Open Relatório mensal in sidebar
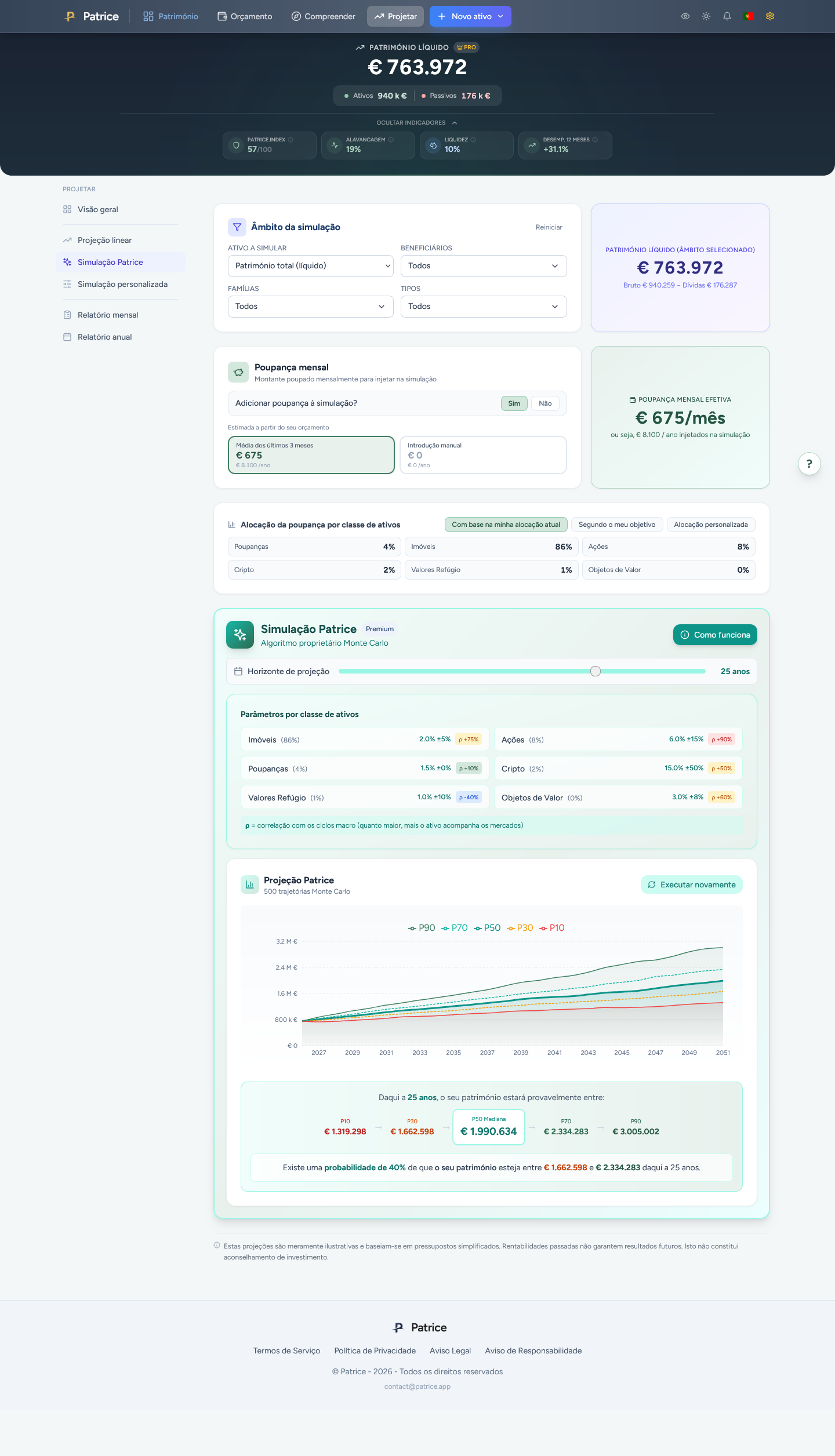This screenshot has height=1456, width=835. 121,315
